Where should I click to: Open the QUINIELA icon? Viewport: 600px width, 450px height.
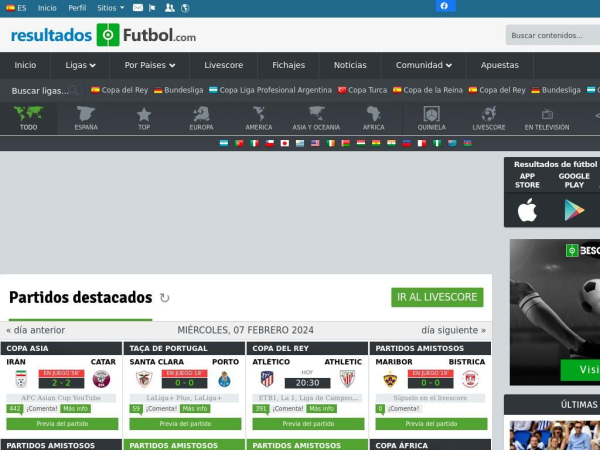point(432,119)
